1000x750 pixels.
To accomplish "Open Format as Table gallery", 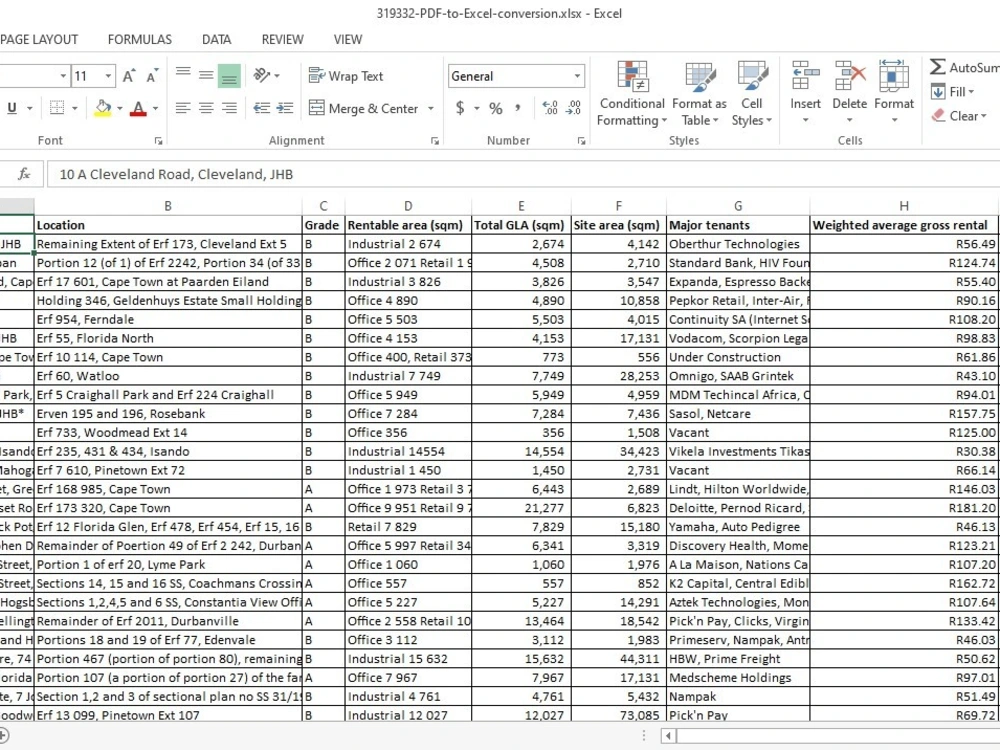I will pyautogui.click(x=699, y=93).
